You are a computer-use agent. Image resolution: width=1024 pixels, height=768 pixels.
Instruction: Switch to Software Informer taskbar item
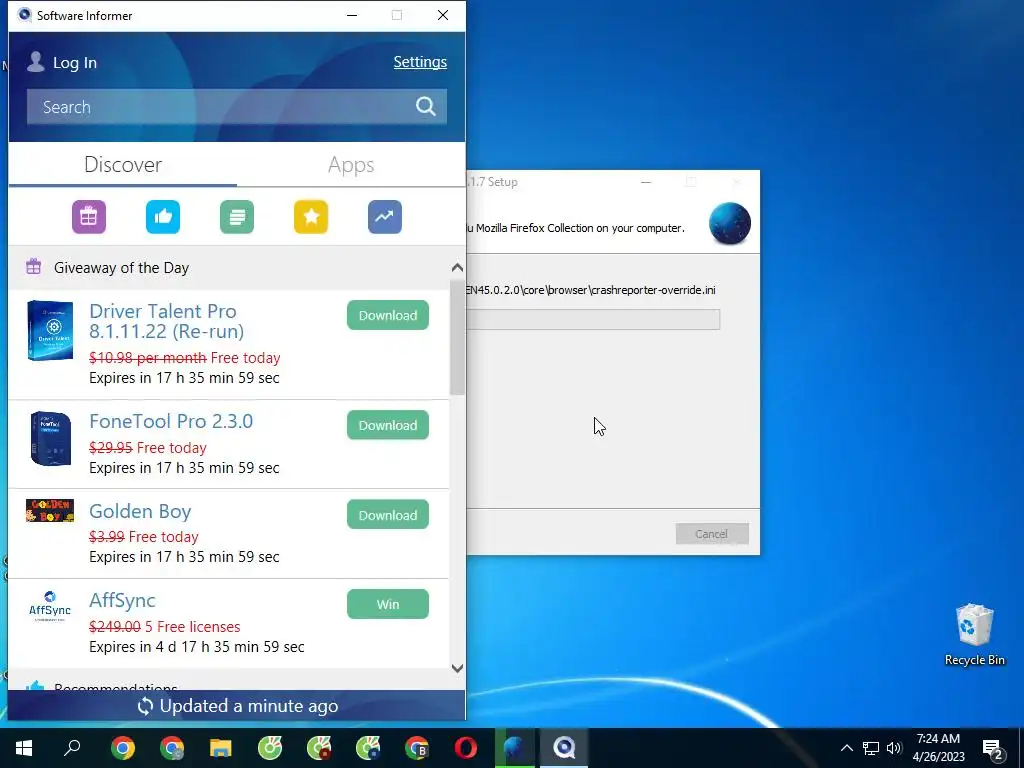click(x=564, y=748)
